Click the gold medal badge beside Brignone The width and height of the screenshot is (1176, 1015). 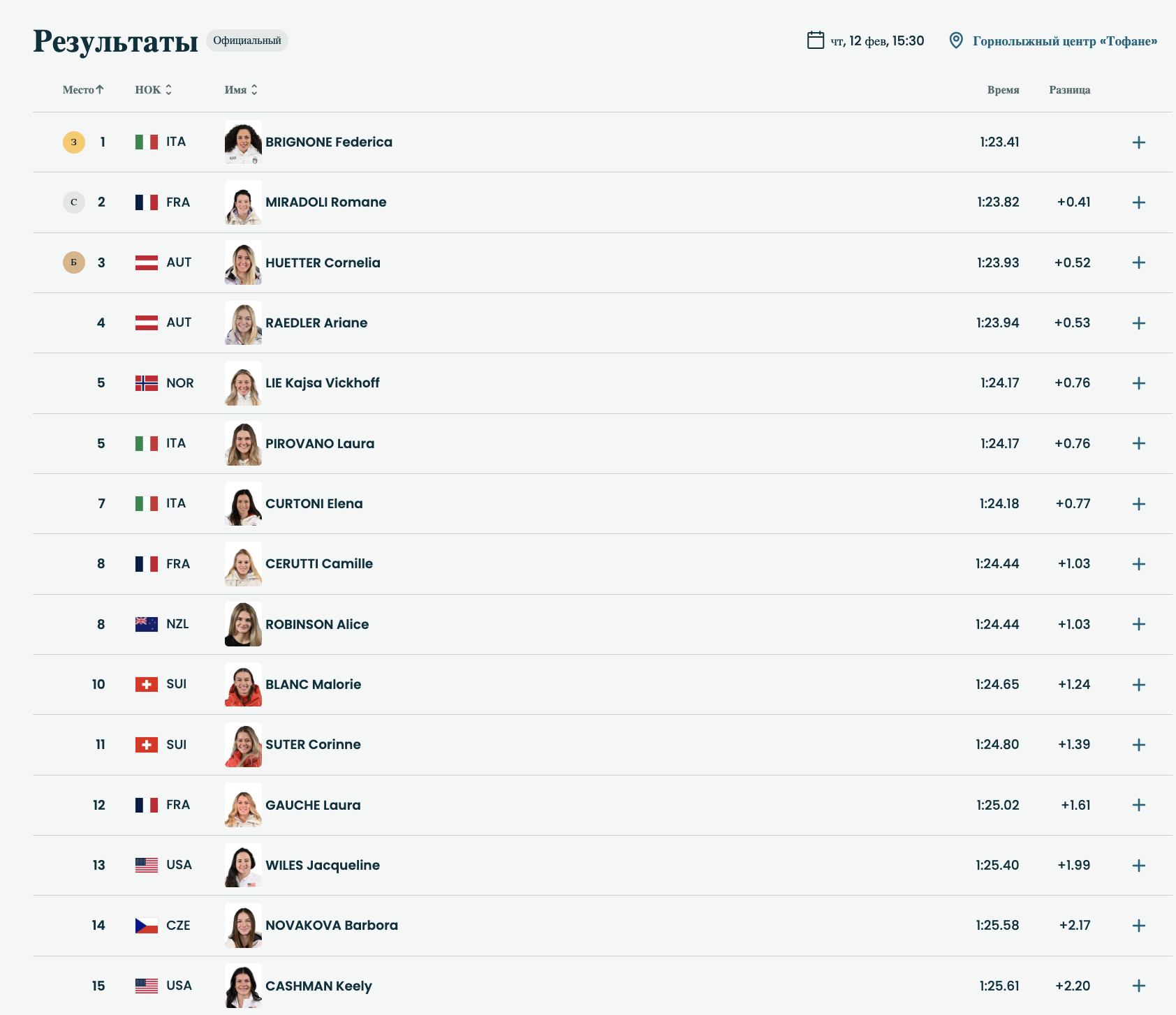point(74,142)
